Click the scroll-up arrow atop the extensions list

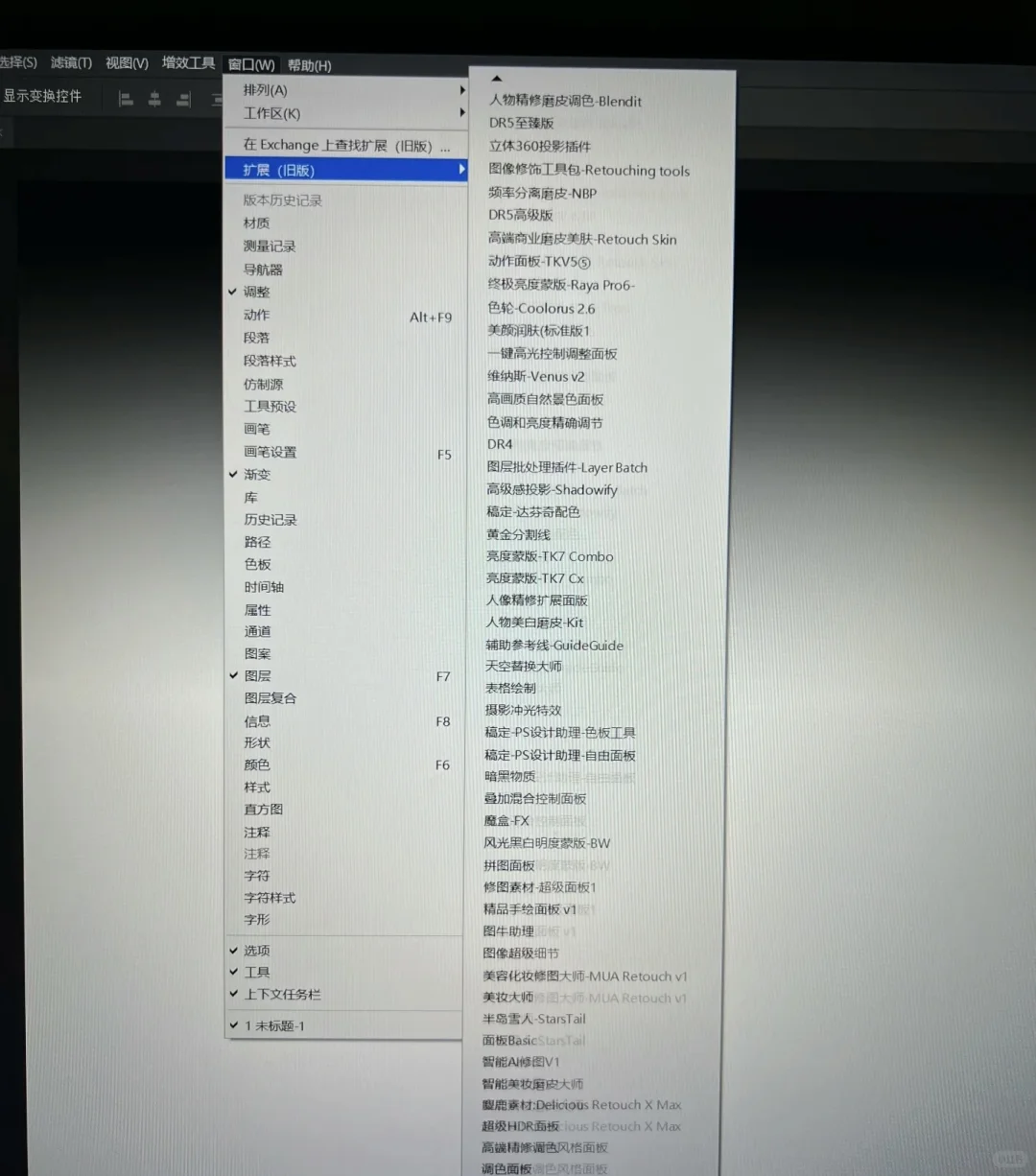pyautogui.click(x=496, y=78)
